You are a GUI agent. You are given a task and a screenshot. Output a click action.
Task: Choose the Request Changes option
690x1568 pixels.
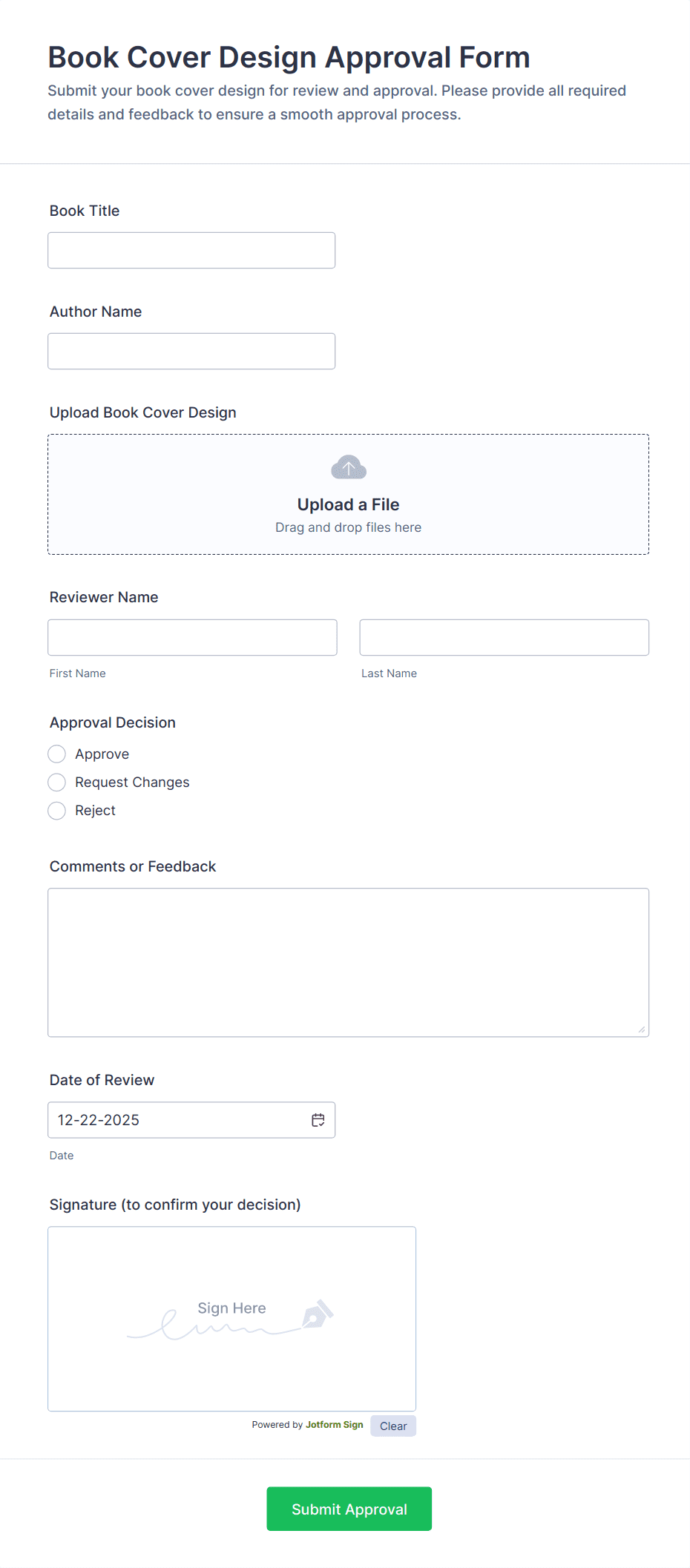point(56,782)
